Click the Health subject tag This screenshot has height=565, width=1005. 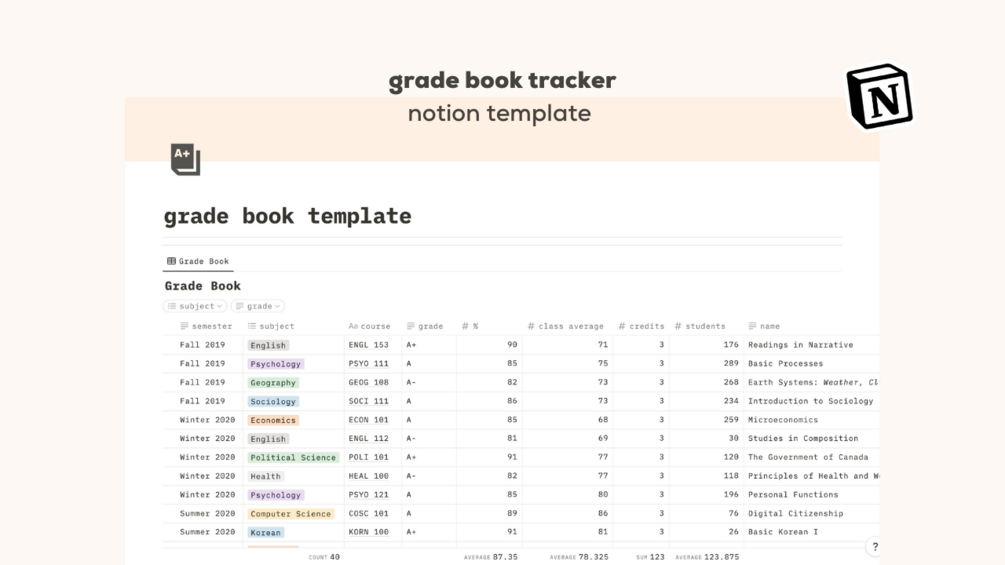click(x=266, y=477)
